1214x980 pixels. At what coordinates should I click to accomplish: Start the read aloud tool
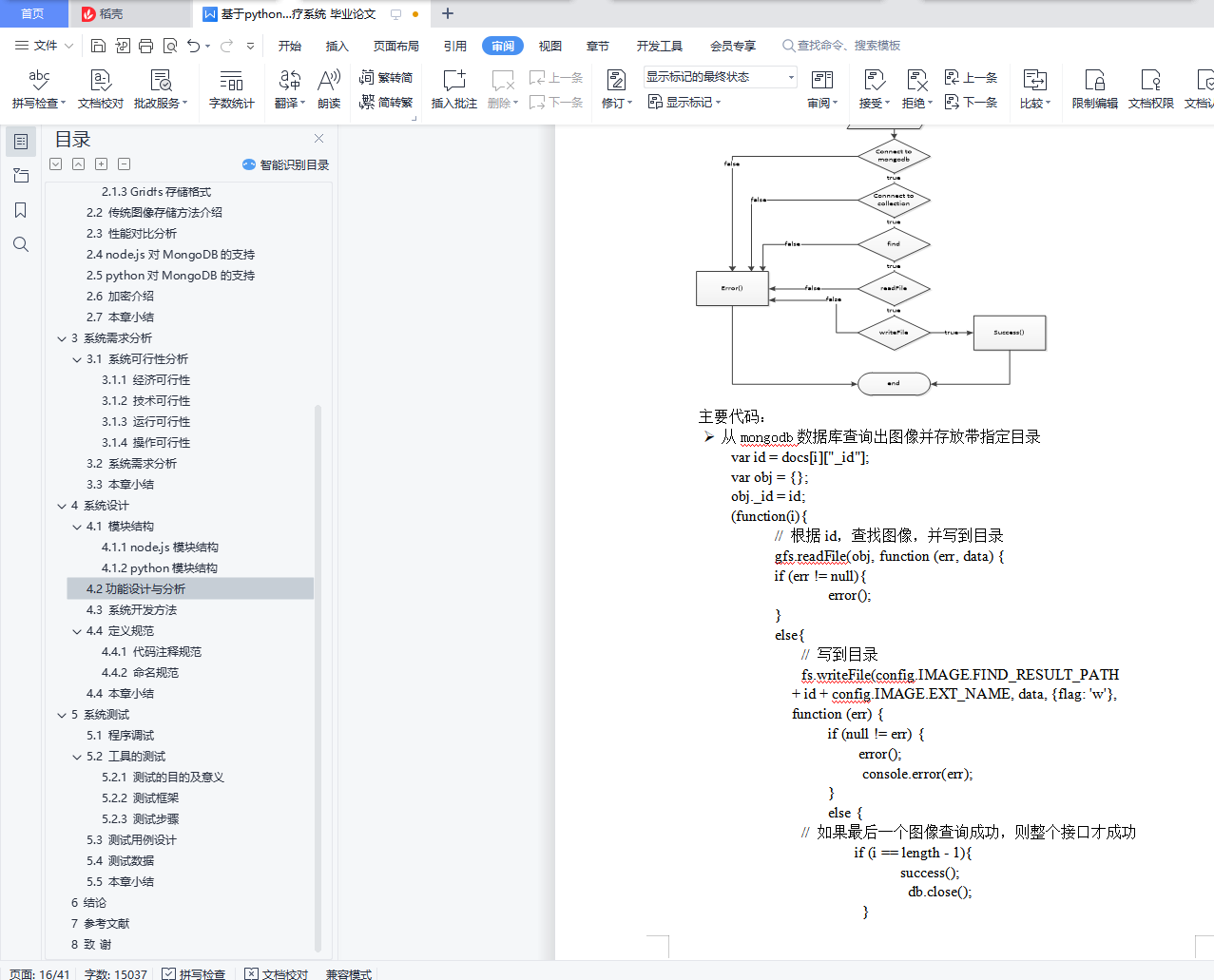tap(329, 89)
